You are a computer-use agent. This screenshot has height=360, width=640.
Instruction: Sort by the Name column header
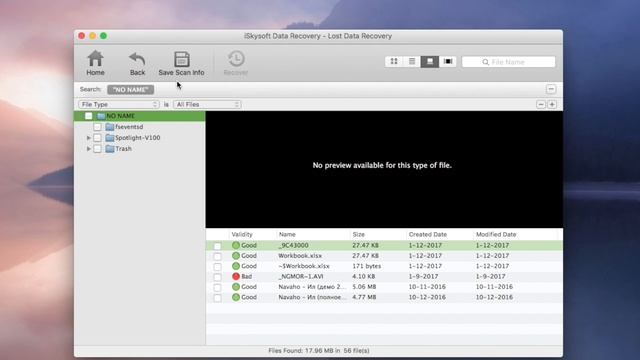(x=287, y=234)
